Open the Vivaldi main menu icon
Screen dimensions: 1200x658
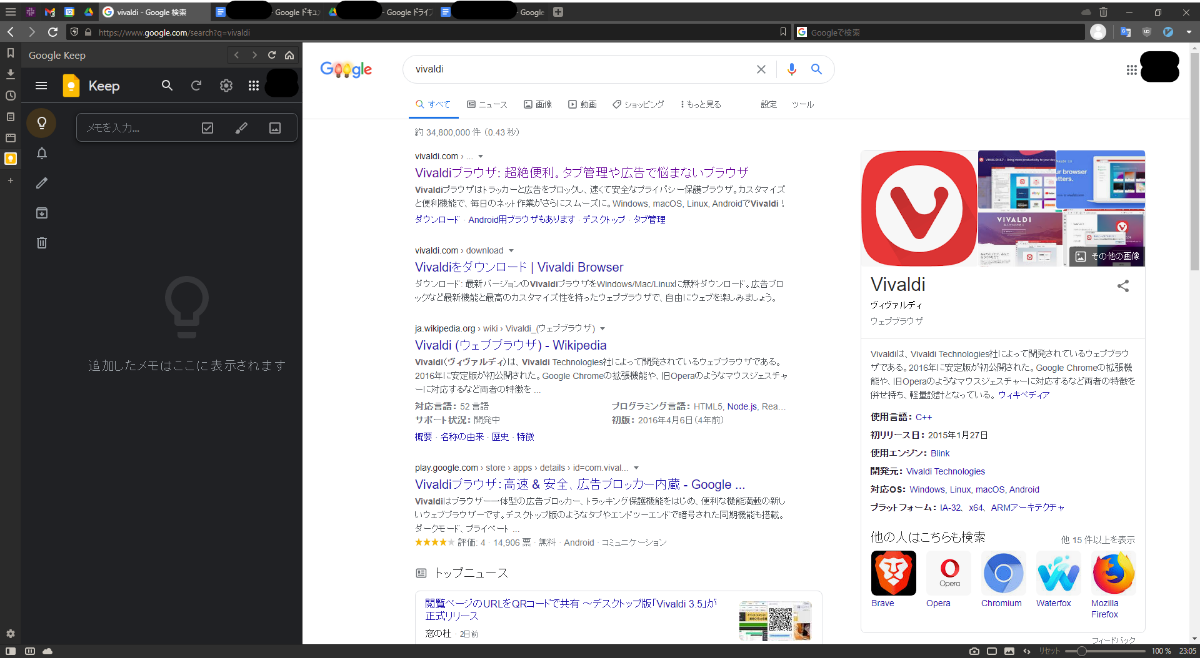(x=10, y=12)
